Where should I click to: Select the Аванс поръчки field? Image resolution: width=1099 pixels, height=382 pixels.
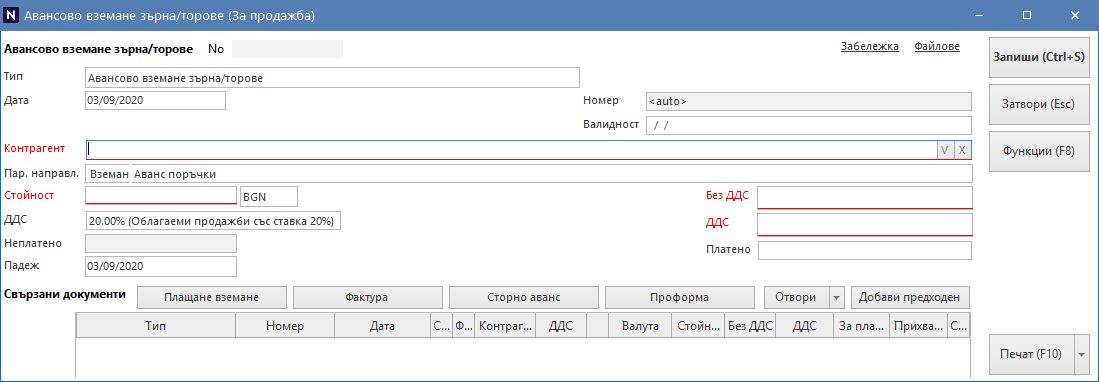[551, 173]
